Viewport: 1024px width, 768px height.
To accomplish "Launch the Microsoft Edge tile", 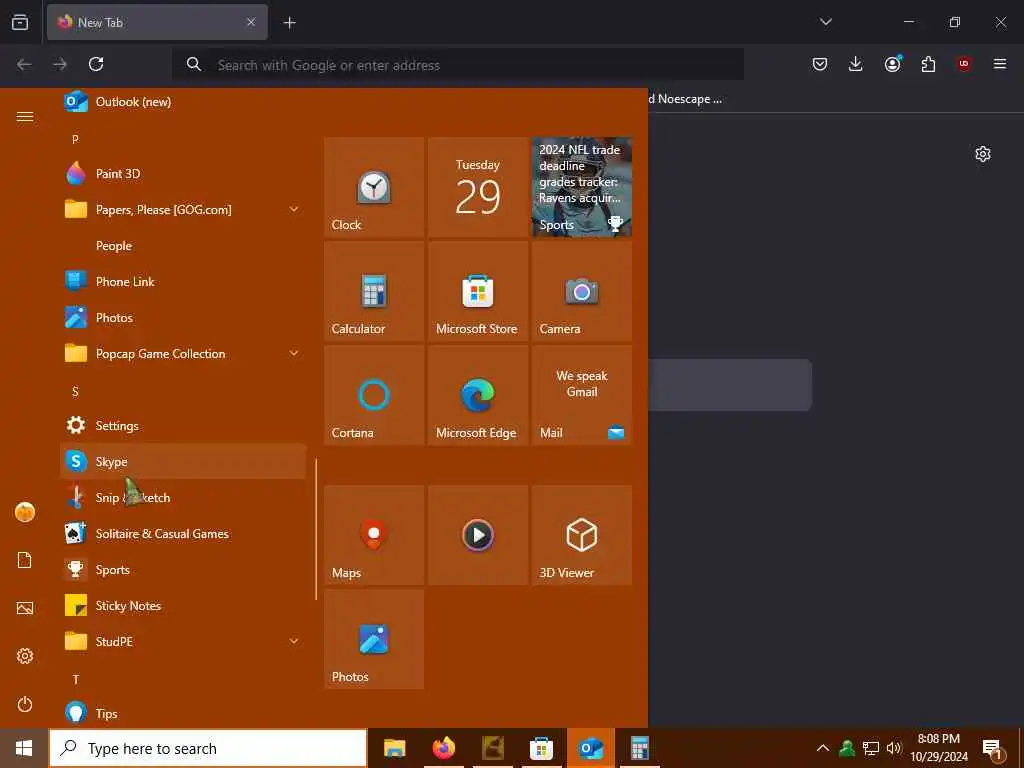I will click(478, 395).
